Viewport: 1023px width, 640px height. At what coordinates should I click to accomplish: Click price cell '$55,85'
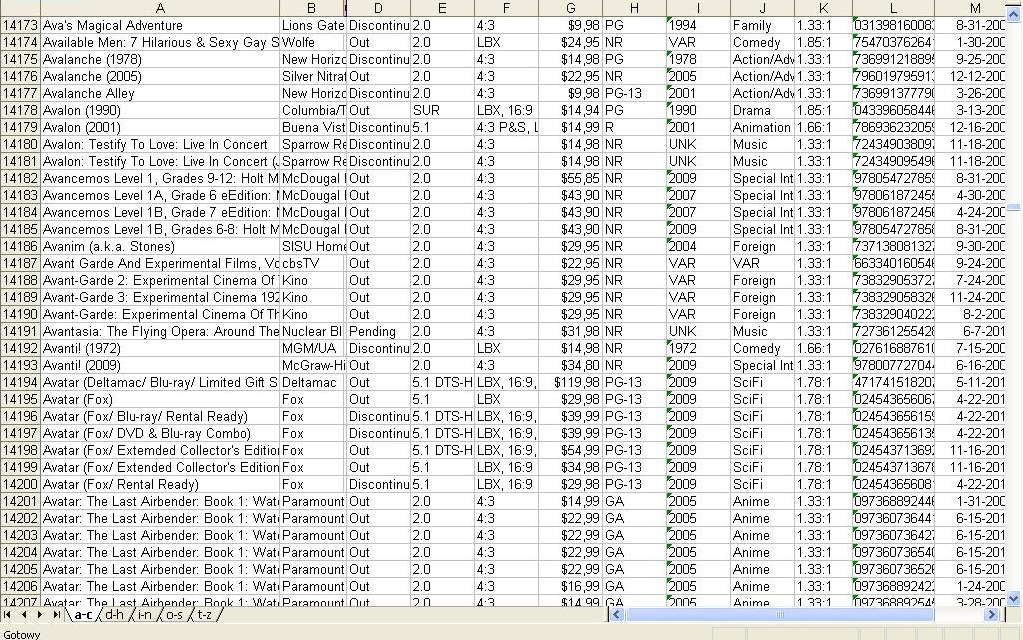tap(570, 178)
